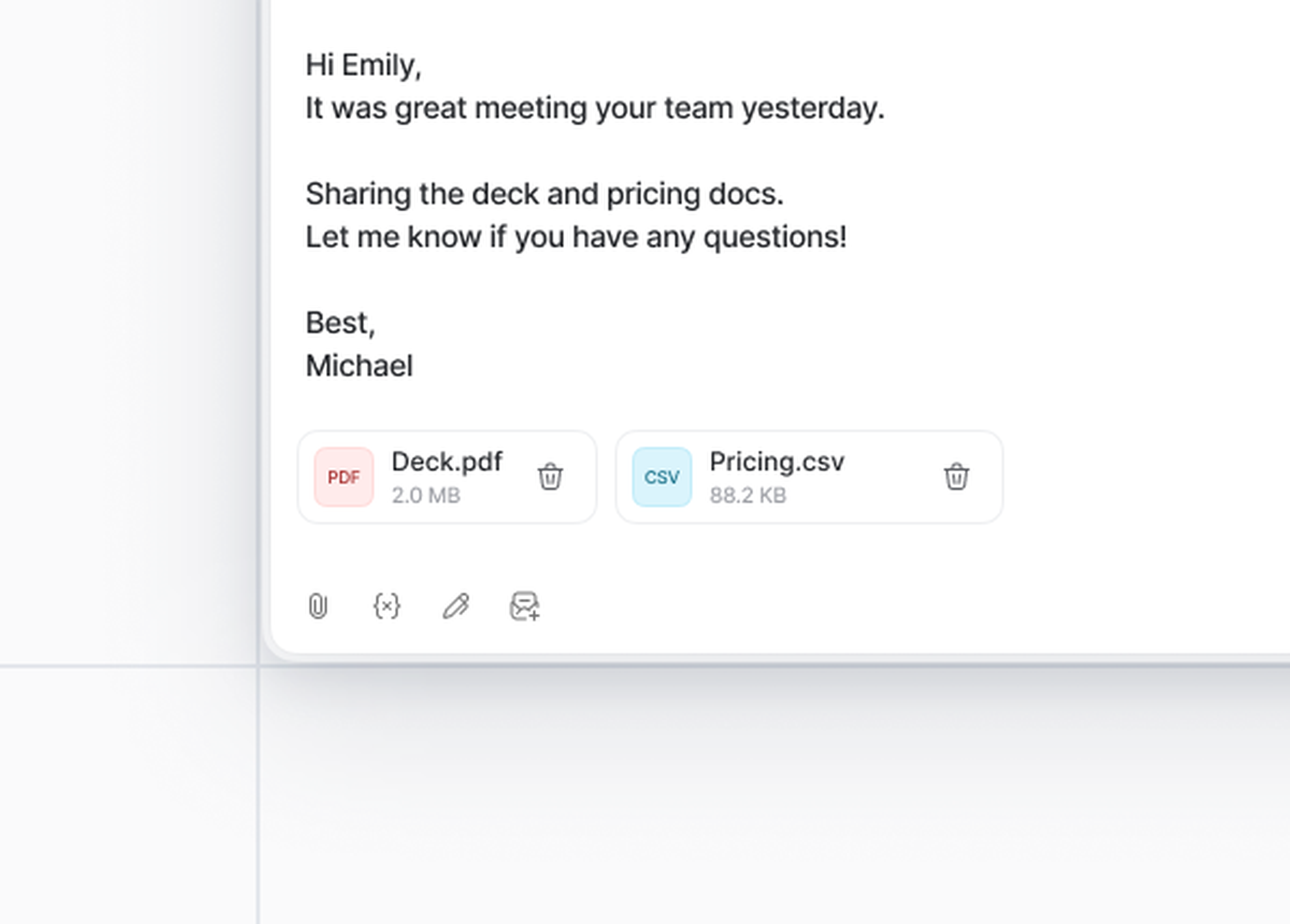Screen dimensions: 1290x924
Task: Remove Pricing.csv using its trash icon
Action: click(x=956, y=476)
